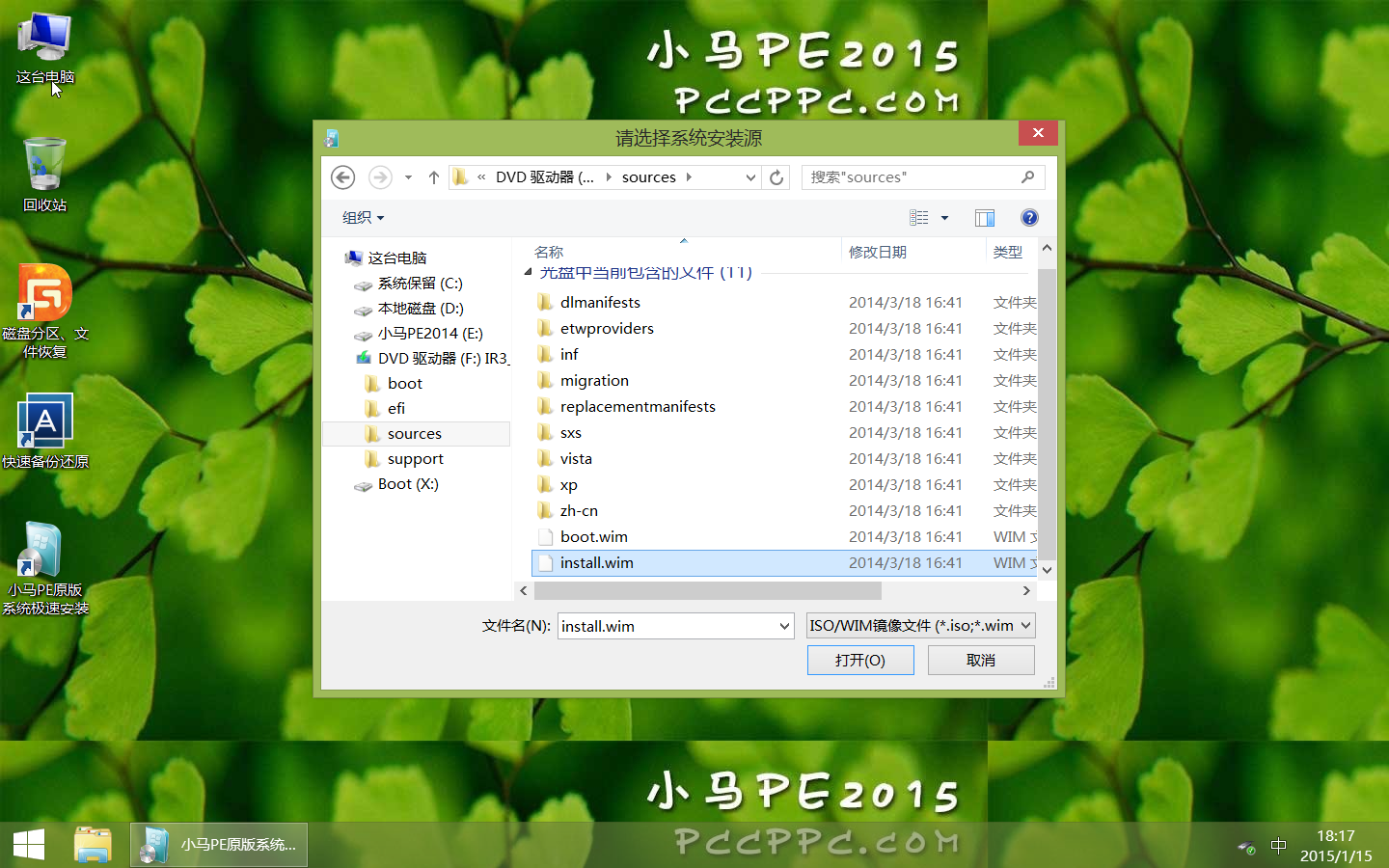
Task: Click the Forward arrow in the dialog
Action: (x=380, y=177)
